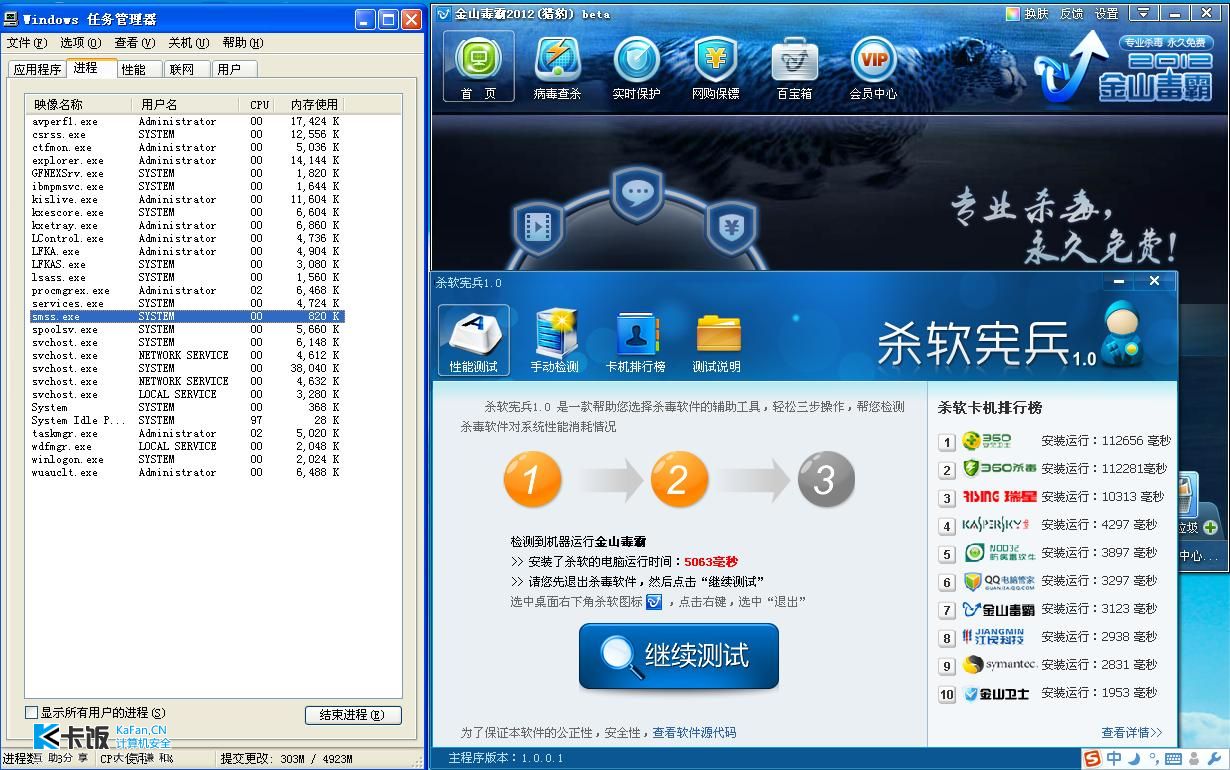Image resolution: width=1230 pixels, height=770 pixels.
Task: Check 显示所有用户的进程 checkbox
Action: pyautogui.click(x=31, y=712)
